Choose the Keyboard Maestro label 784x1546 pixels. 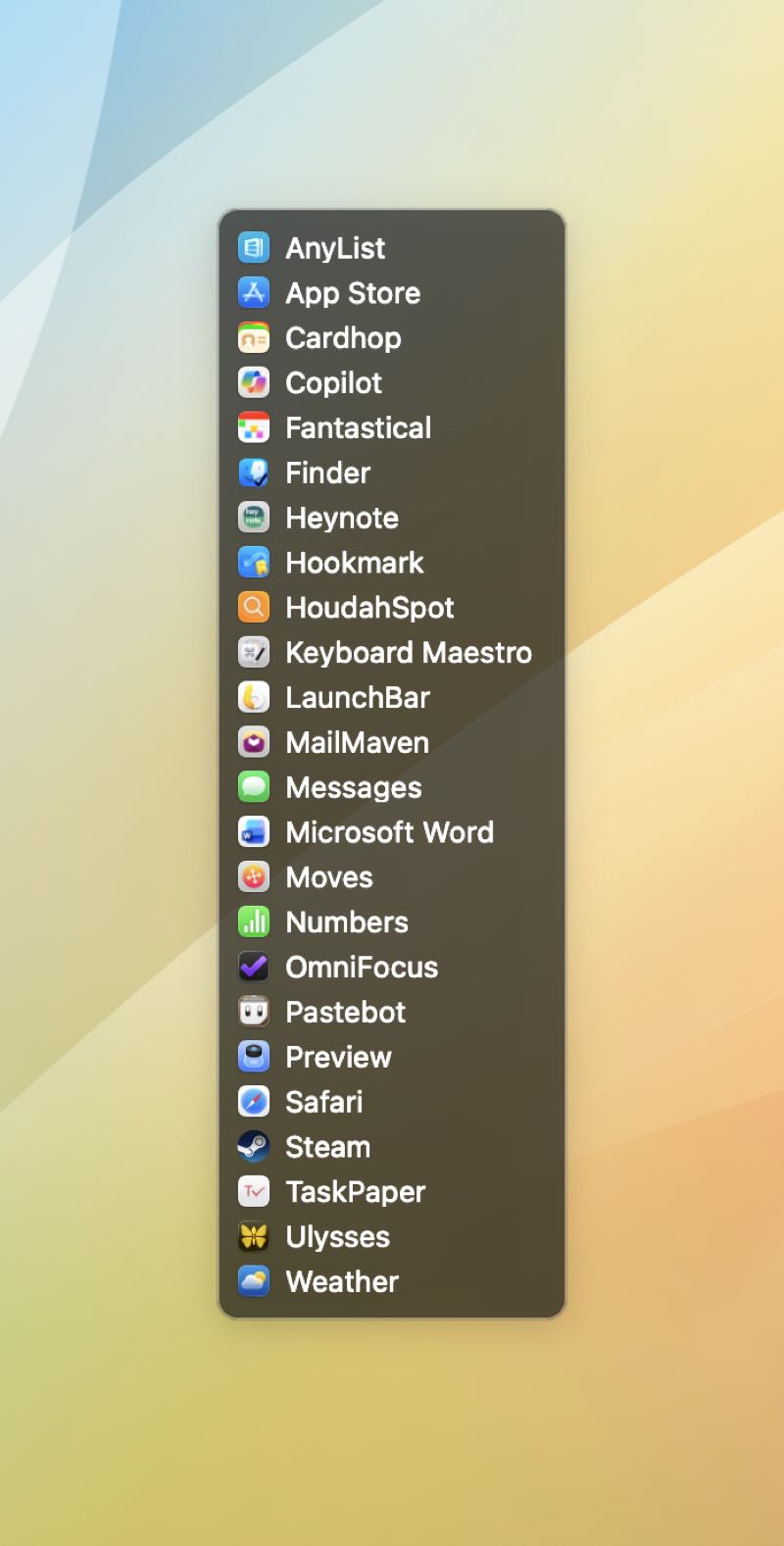409,654
